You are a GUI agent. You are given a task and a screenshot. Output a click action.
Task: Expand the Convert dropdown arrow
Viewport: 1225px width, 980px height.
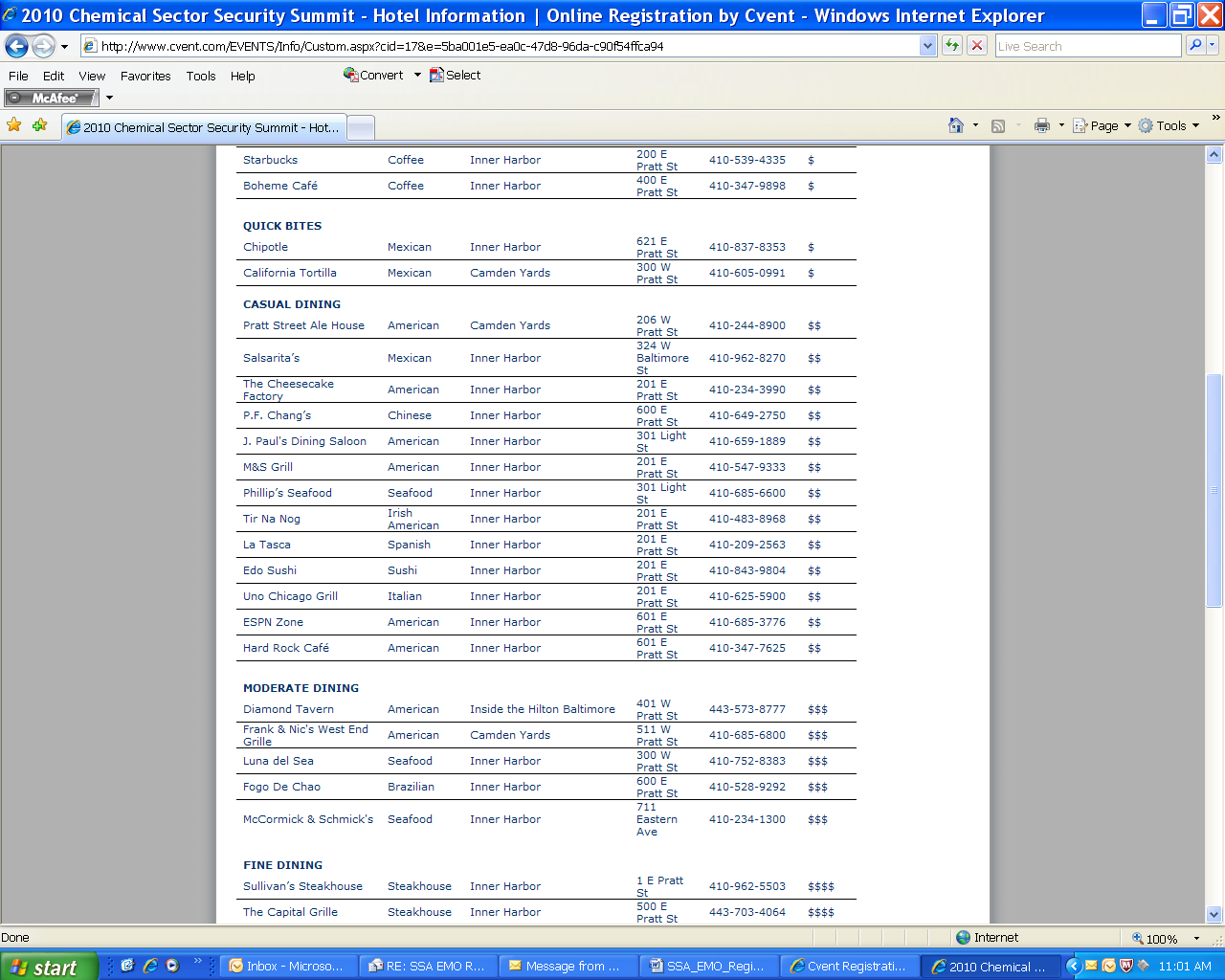pyautogui.click(x=417, y=75)
